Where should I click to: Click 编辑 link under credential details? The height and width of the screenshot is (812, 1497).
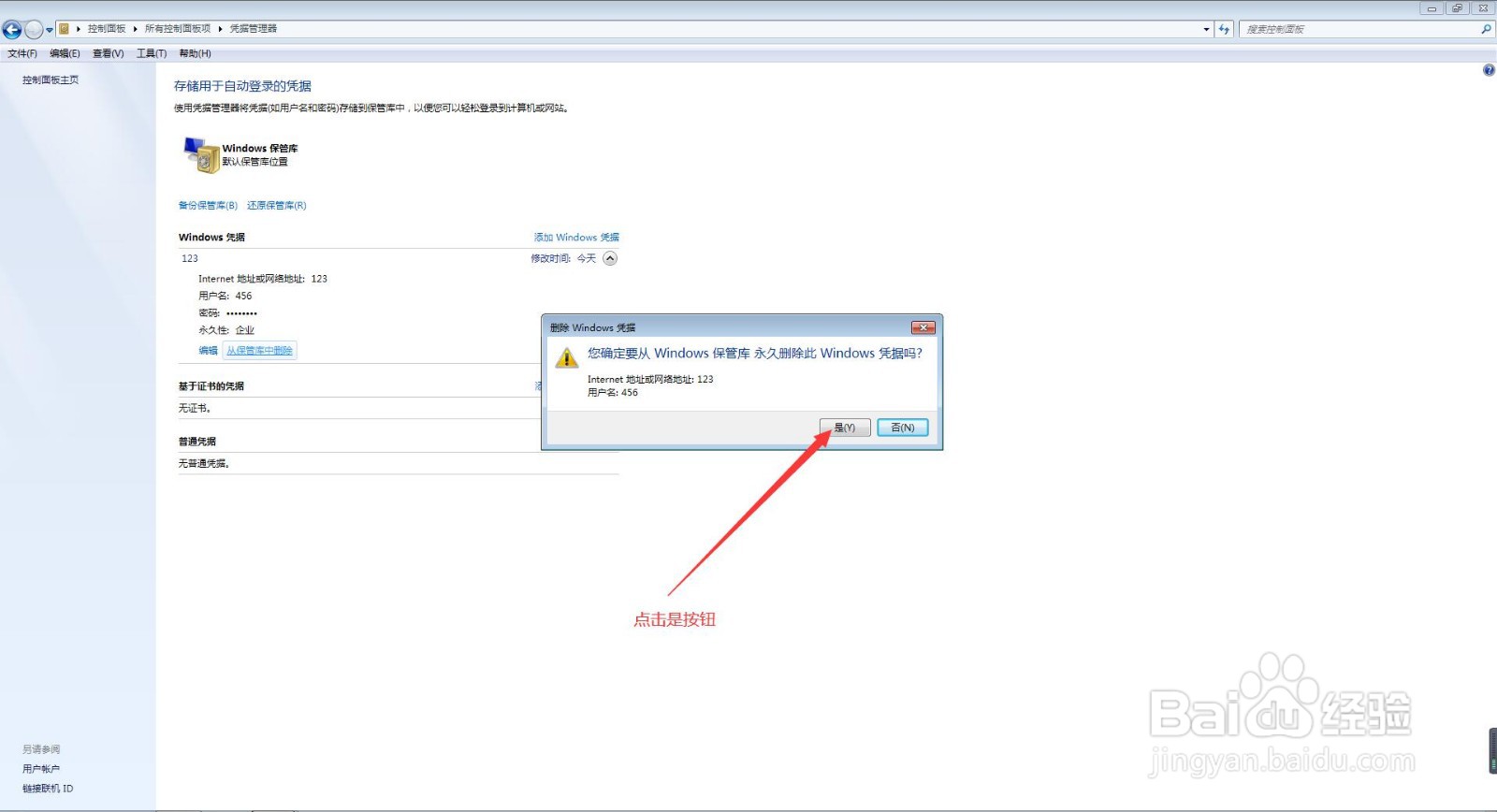(208, 350)
